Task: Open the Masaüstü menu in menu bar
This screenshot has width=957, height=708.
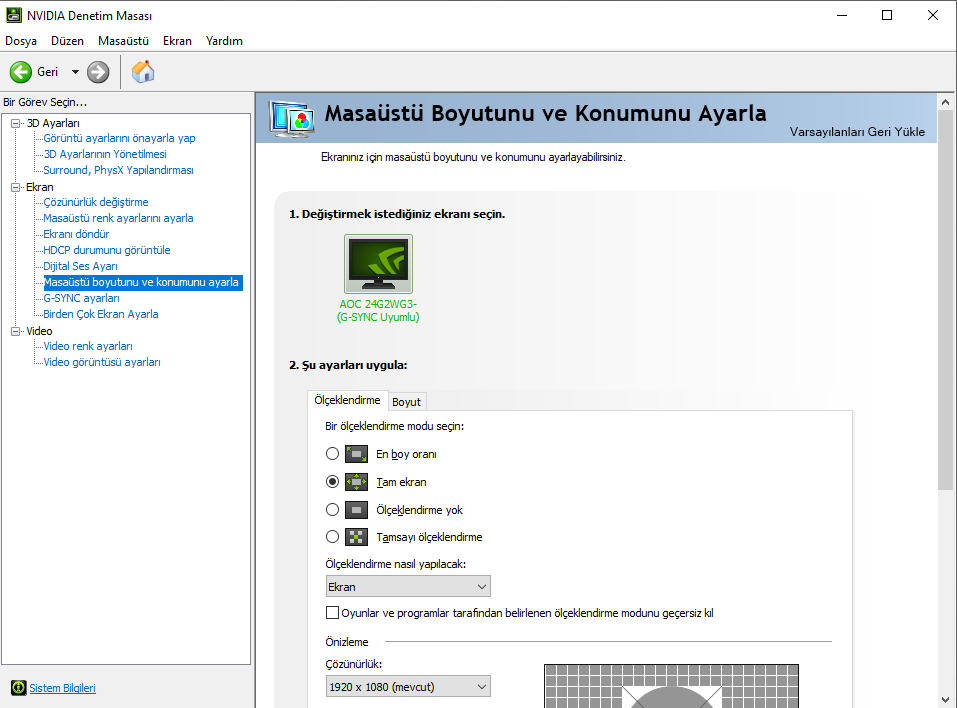Action: click(x=123, y=41)
